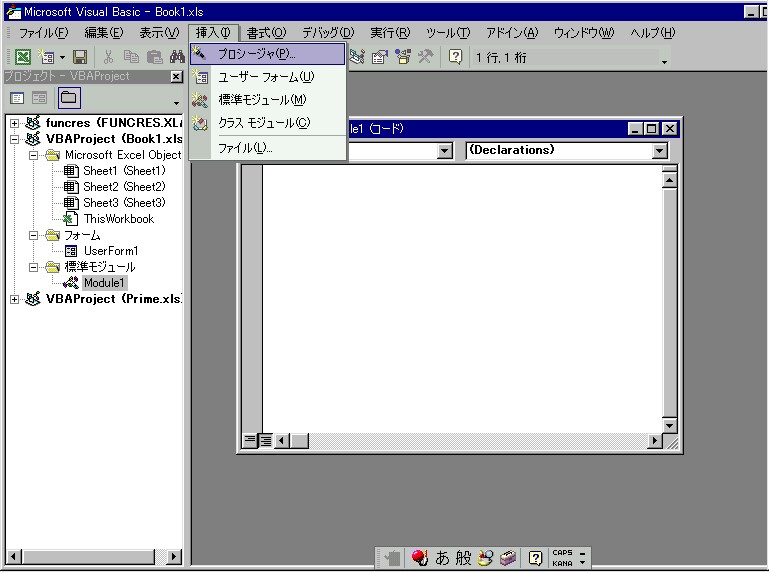Click the IME あ input mode button

(x=442, y=558)
